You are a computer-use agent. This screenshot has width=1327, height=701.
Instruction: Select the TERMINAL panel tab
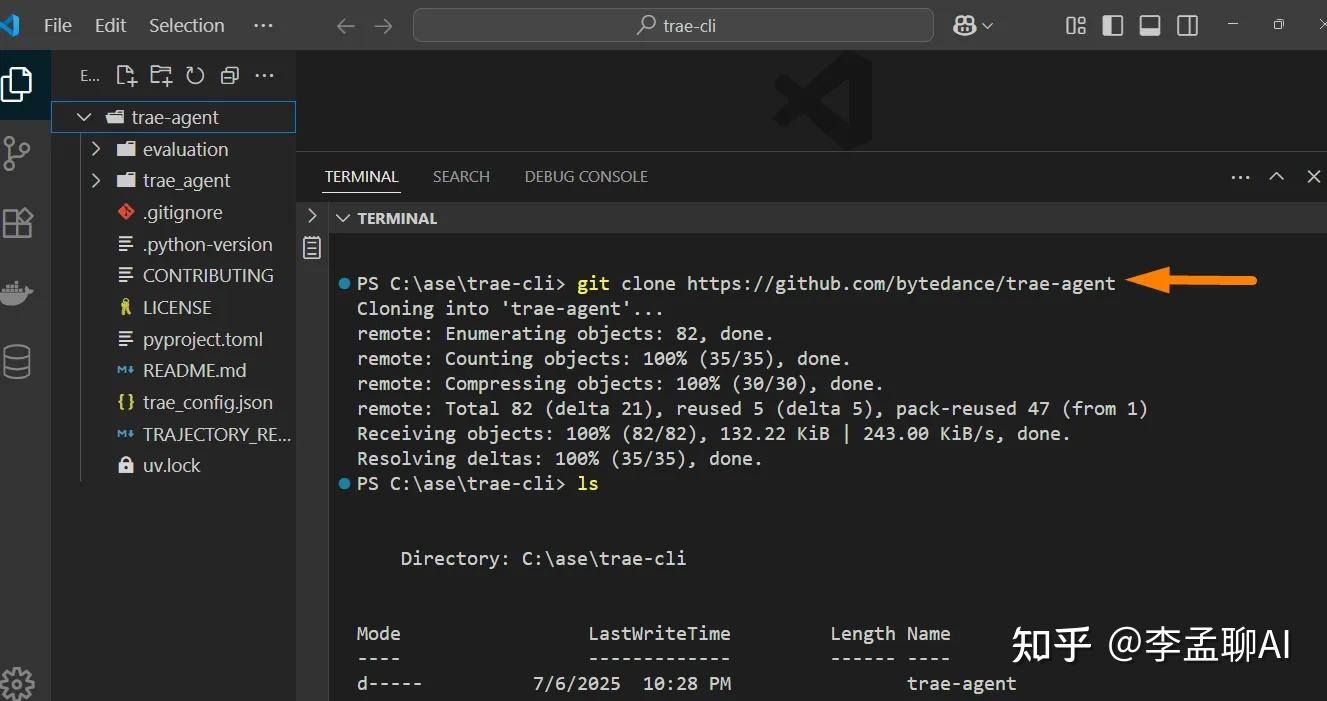362,177
